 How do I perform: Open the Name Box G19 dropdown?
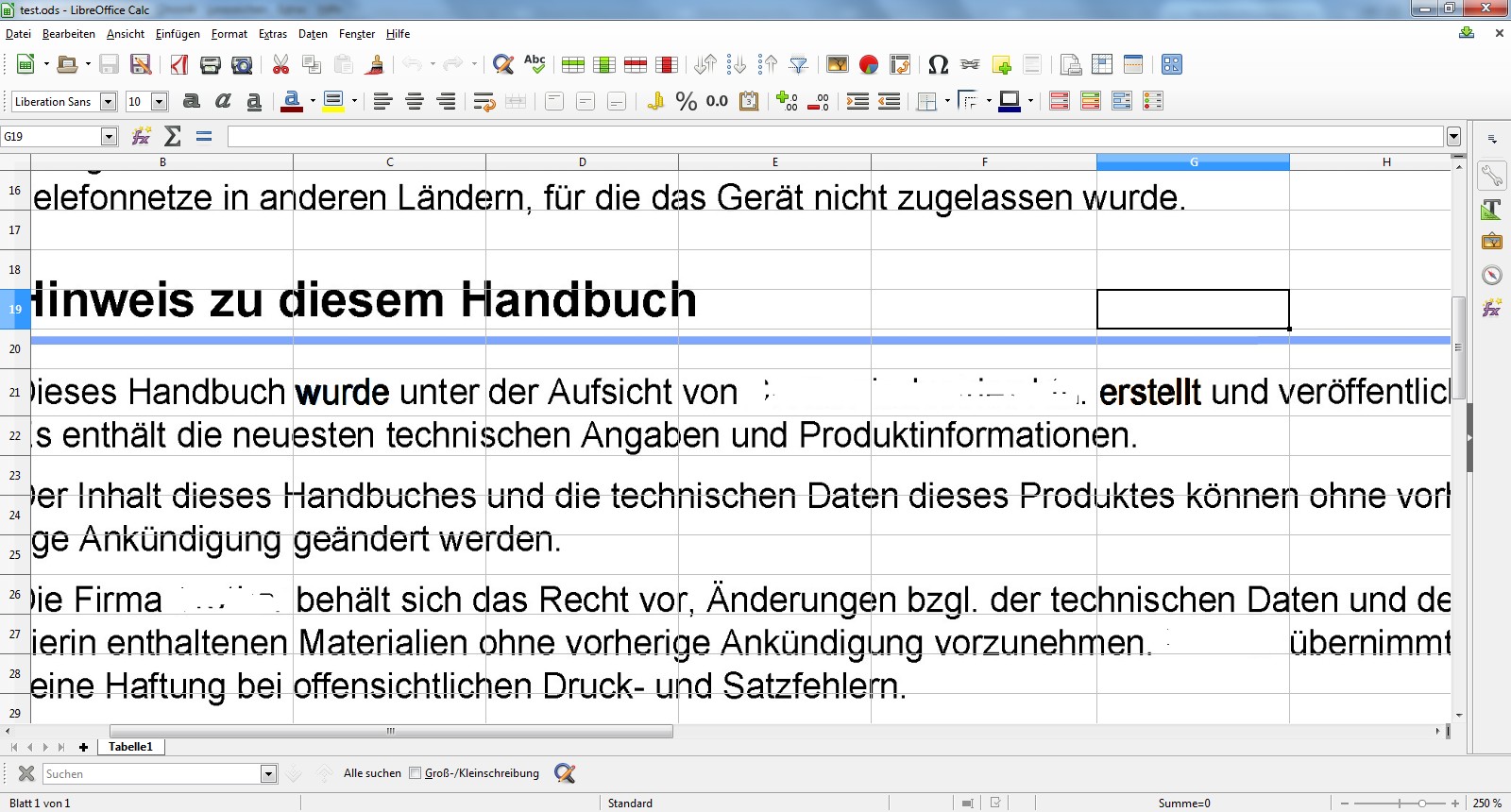109,137
